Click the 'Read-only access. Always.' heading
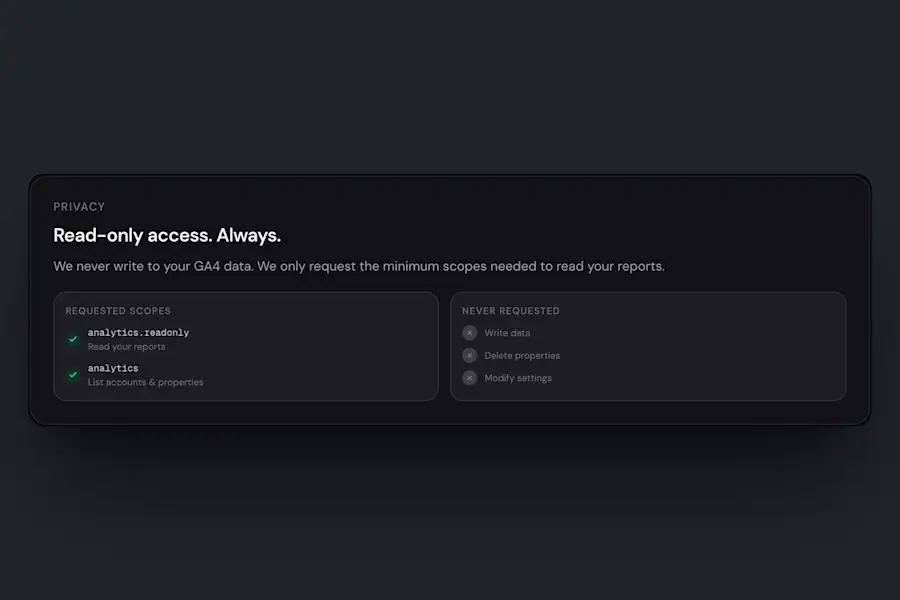Viewport: 900px width, 600px height. coord(167,235)
